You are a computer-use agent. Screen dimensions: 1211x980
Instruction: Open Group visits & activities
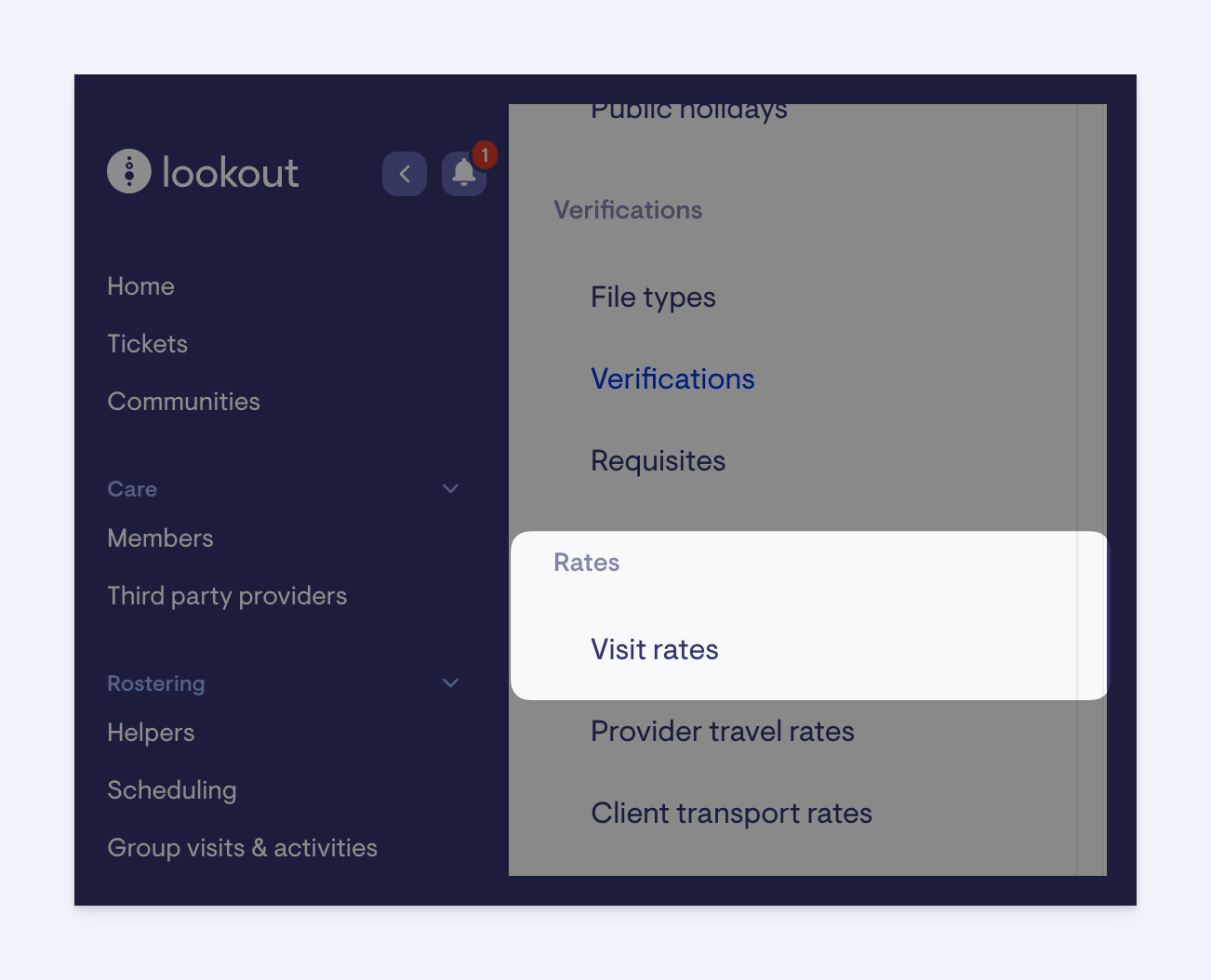(243, 848)
